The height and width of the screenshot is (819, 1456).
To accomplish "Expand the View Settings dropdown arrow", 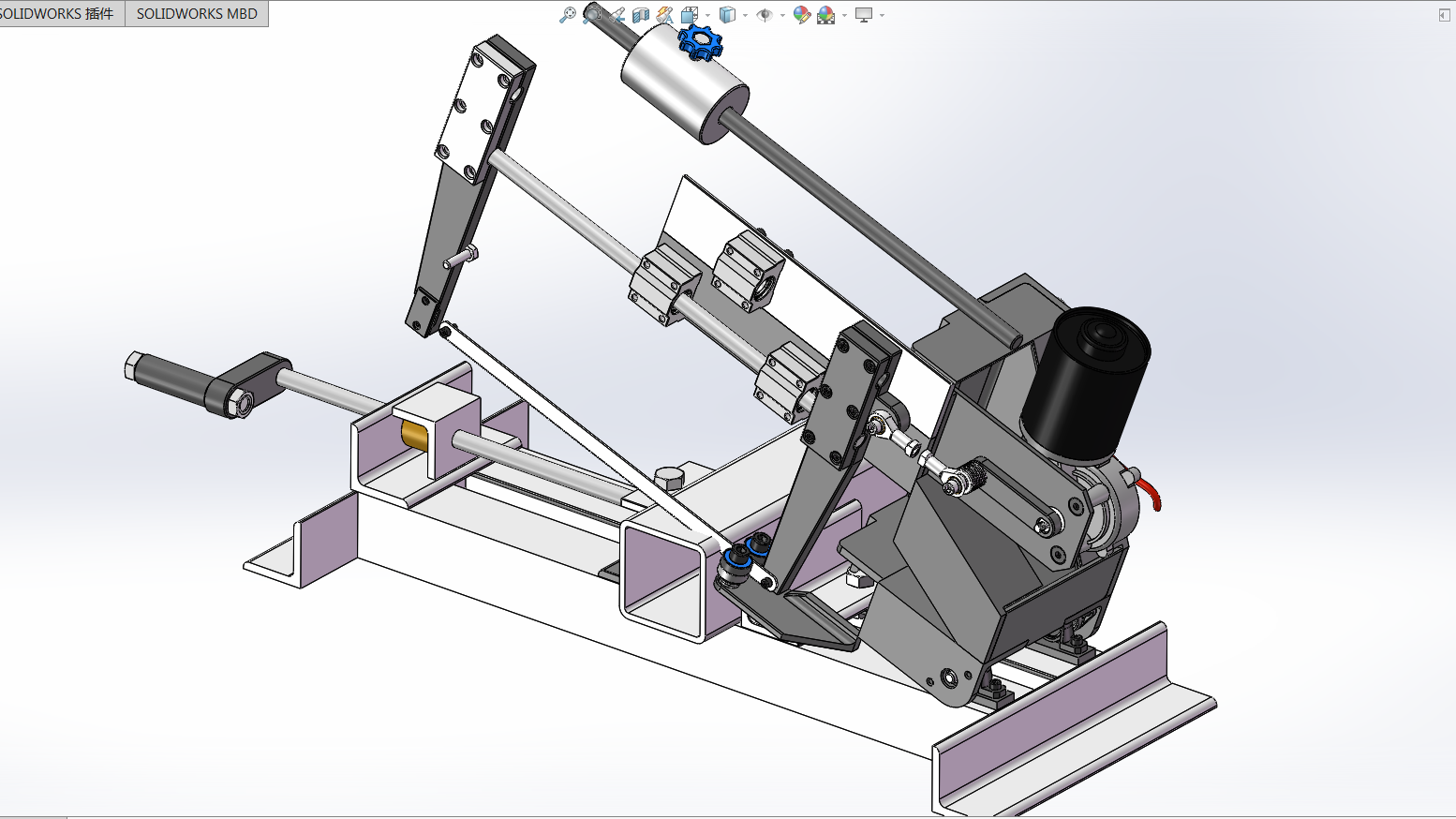I will click(882, 15).
